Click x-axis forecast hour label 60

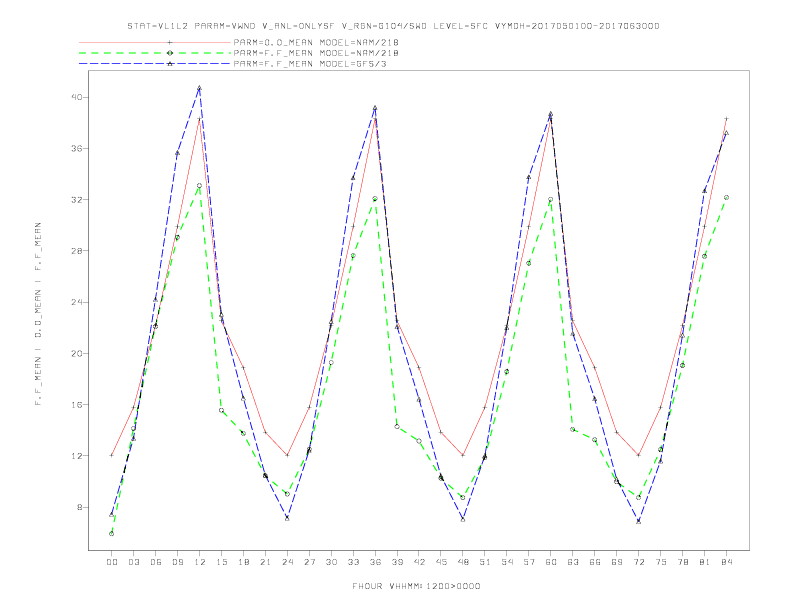(x=551, y=562)
